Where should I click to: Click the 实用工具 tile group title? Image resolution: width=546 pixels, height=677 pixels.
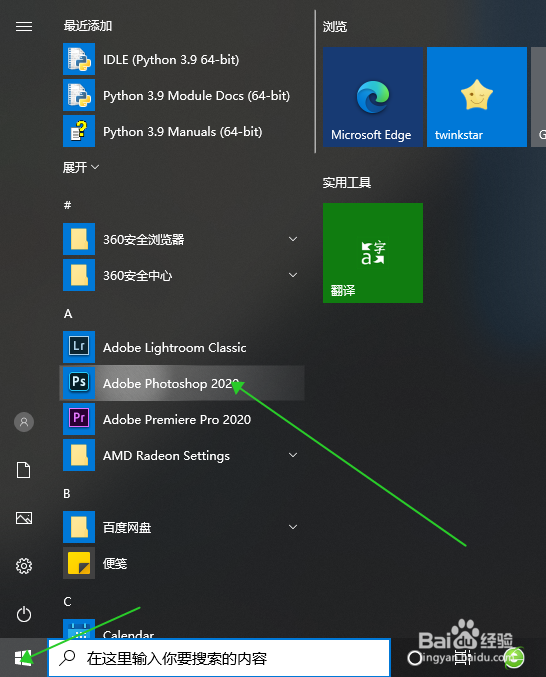(x=347, y=183)
